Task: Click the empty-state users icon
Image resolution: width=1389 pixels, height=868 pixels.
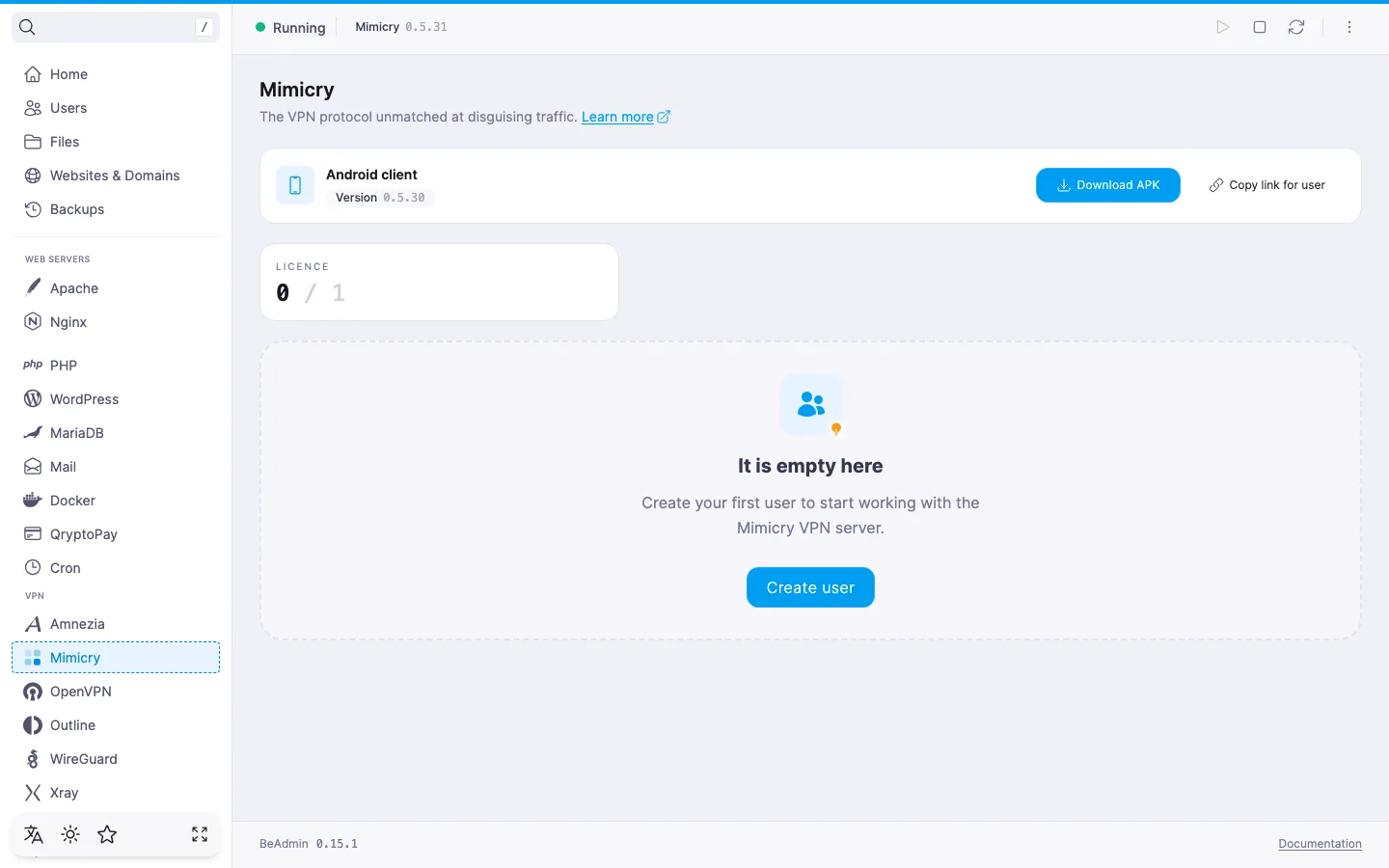Action: point(811,405)
